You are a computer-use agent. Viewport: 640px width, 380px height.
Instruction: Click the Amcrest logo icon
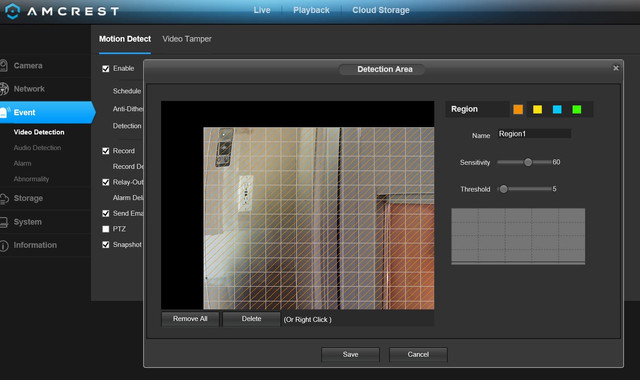(12, 11)
